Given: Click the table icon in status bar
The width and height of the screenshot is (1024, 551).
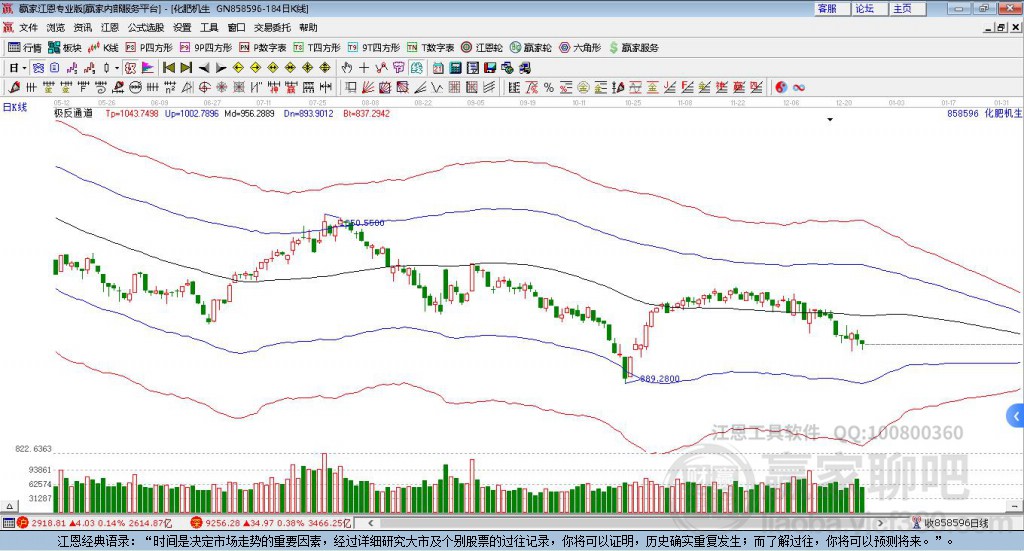Looking at the screenshot, I should click(8, 523).
